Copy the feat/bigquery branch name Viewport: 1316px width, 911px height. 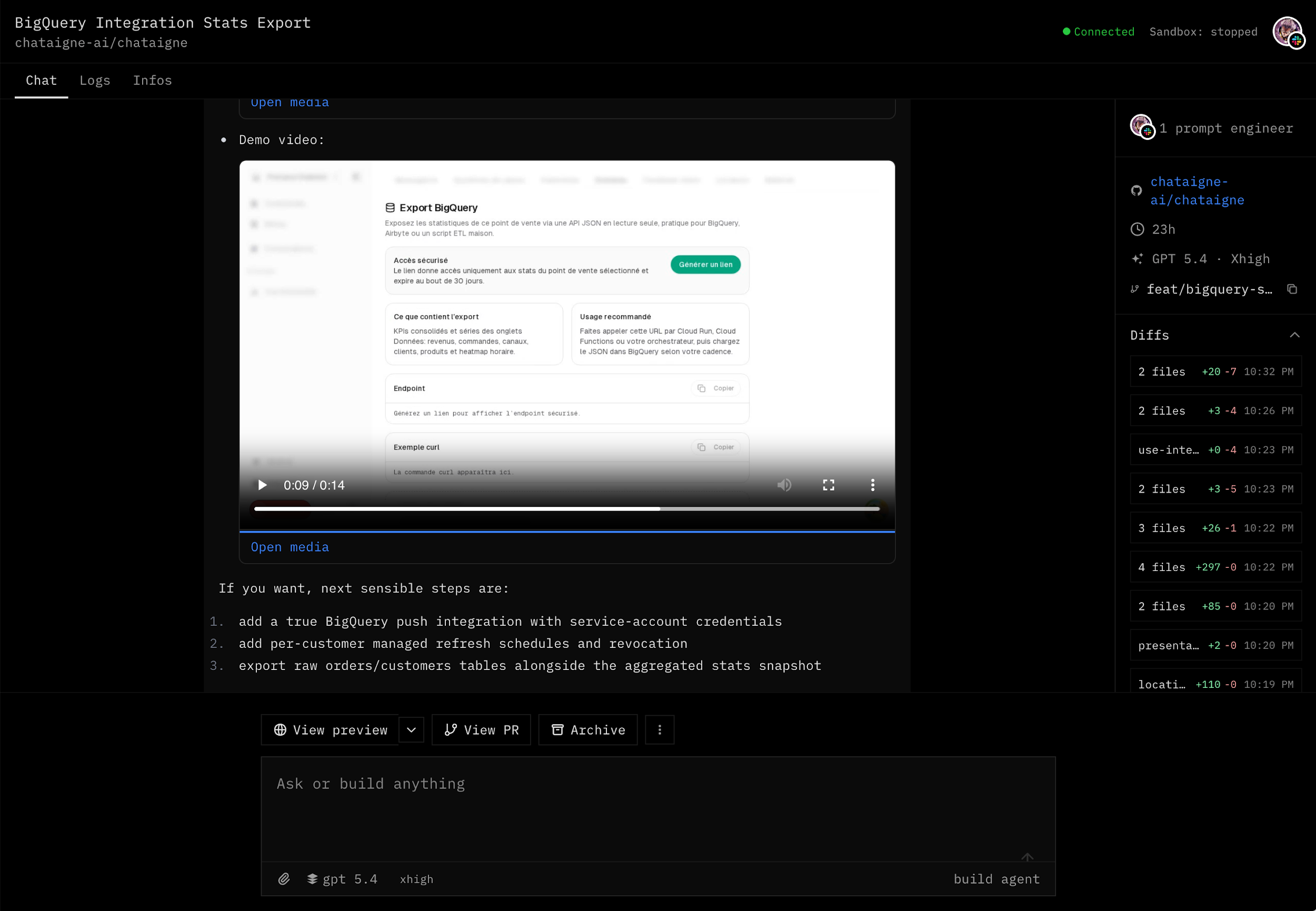1292,289
